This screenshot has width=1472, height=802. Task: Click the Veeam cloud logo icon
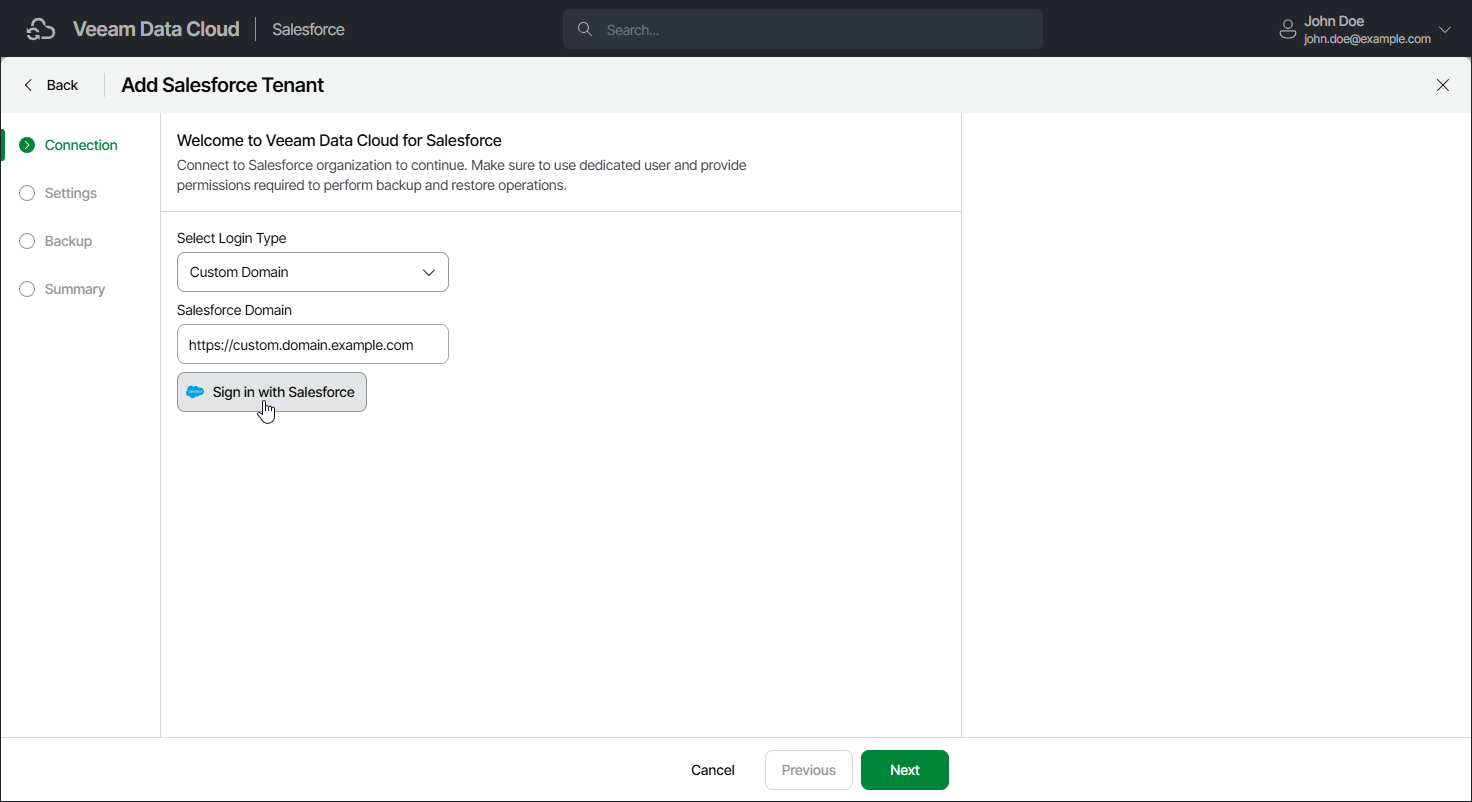point(41,29)
